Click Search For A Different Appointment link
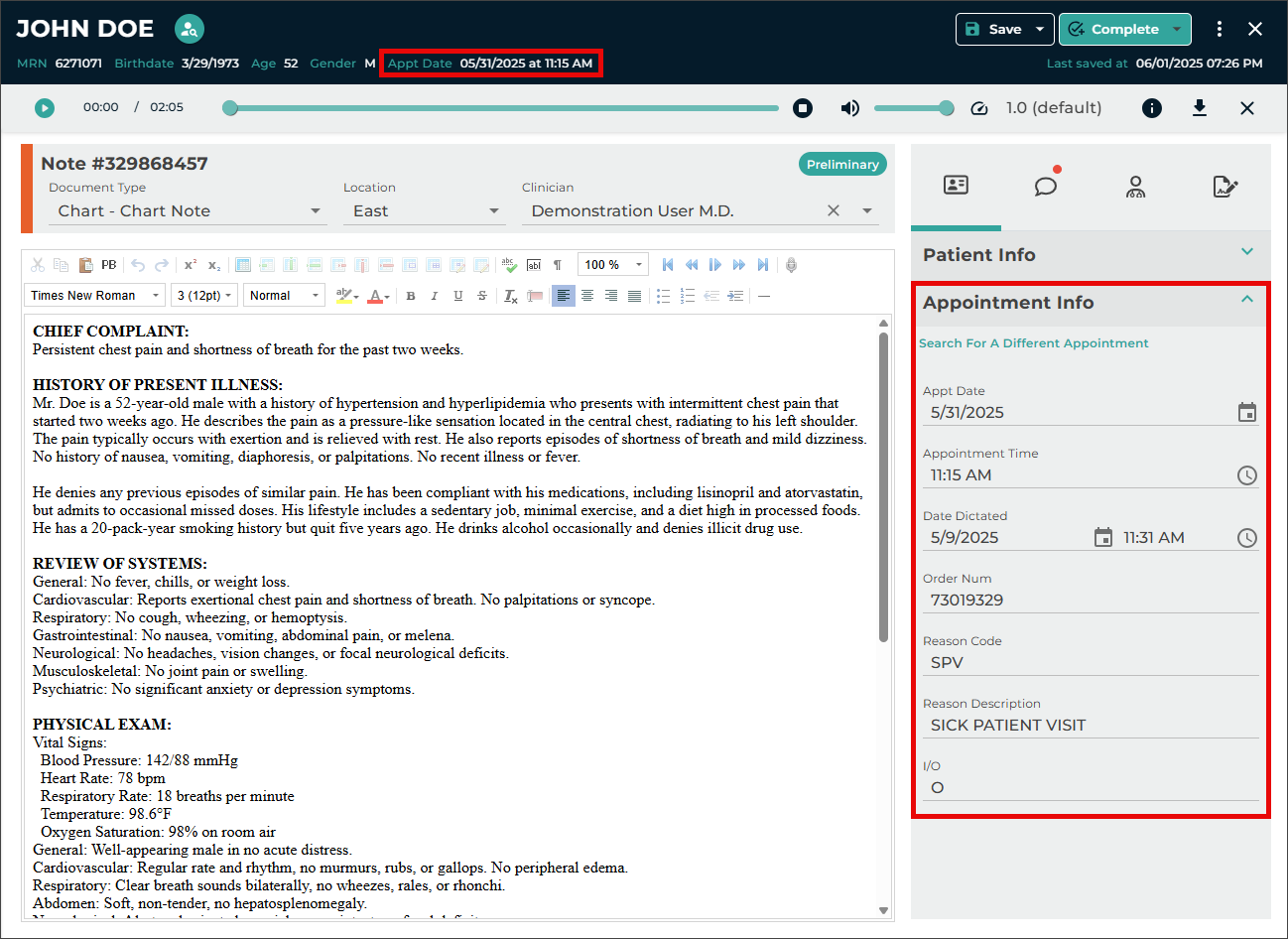The image size is (1288, 939). click(x=1033, y=343)
